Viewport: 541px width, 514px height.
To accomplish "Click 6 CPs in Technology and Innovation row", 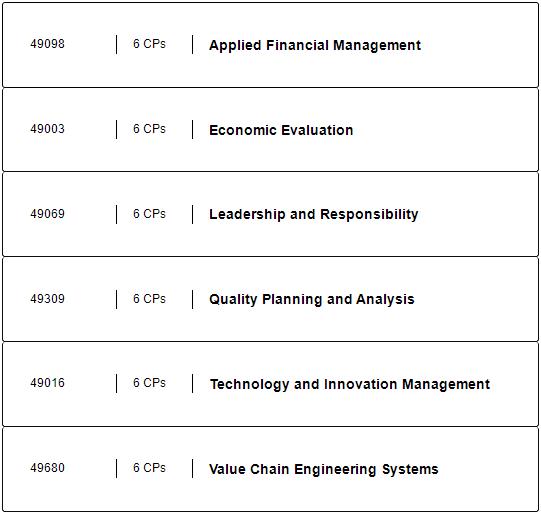I will coord(149,383).
